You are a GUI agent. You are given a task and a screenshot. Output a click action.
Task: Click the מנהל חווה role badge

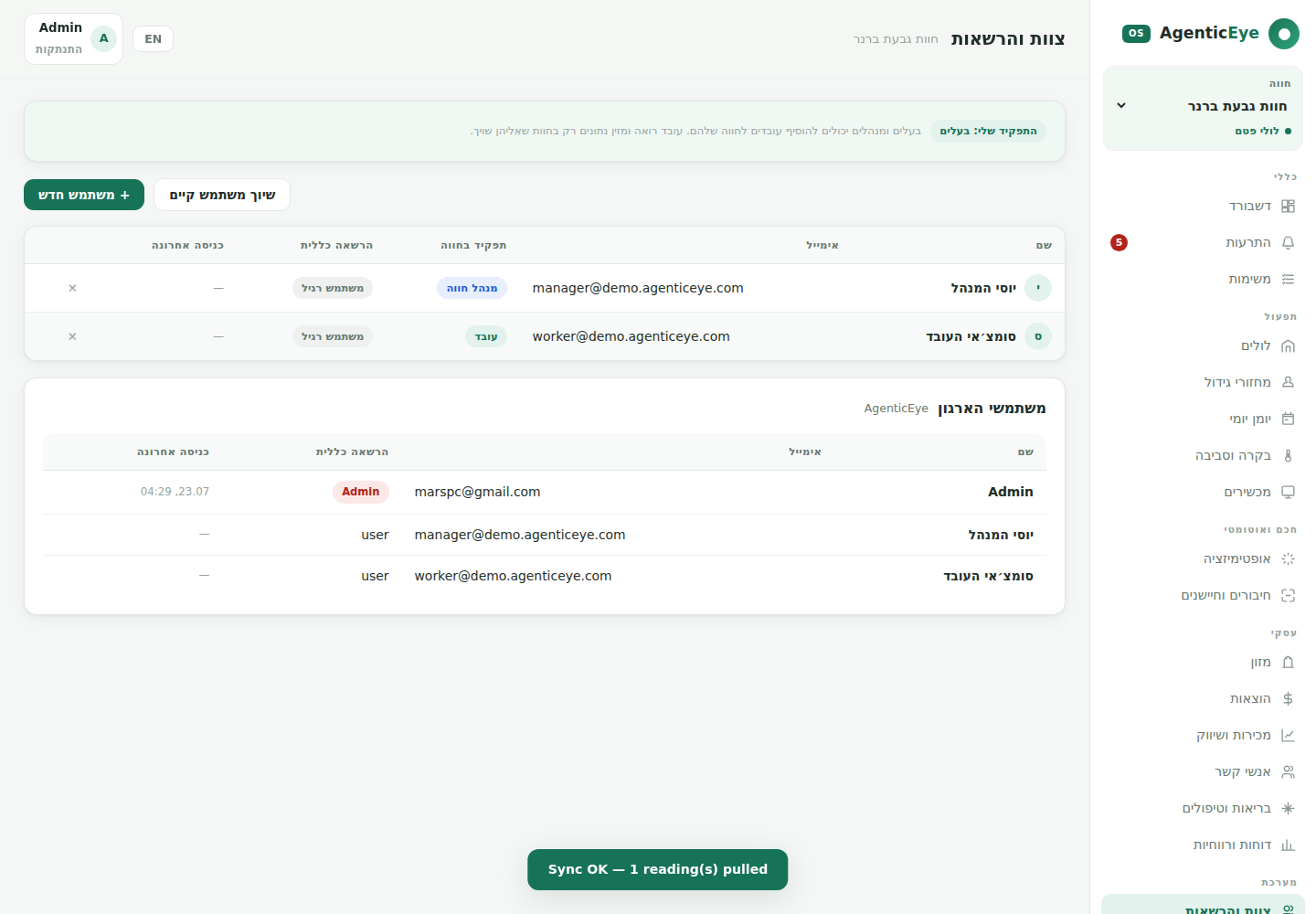point(472,288)
